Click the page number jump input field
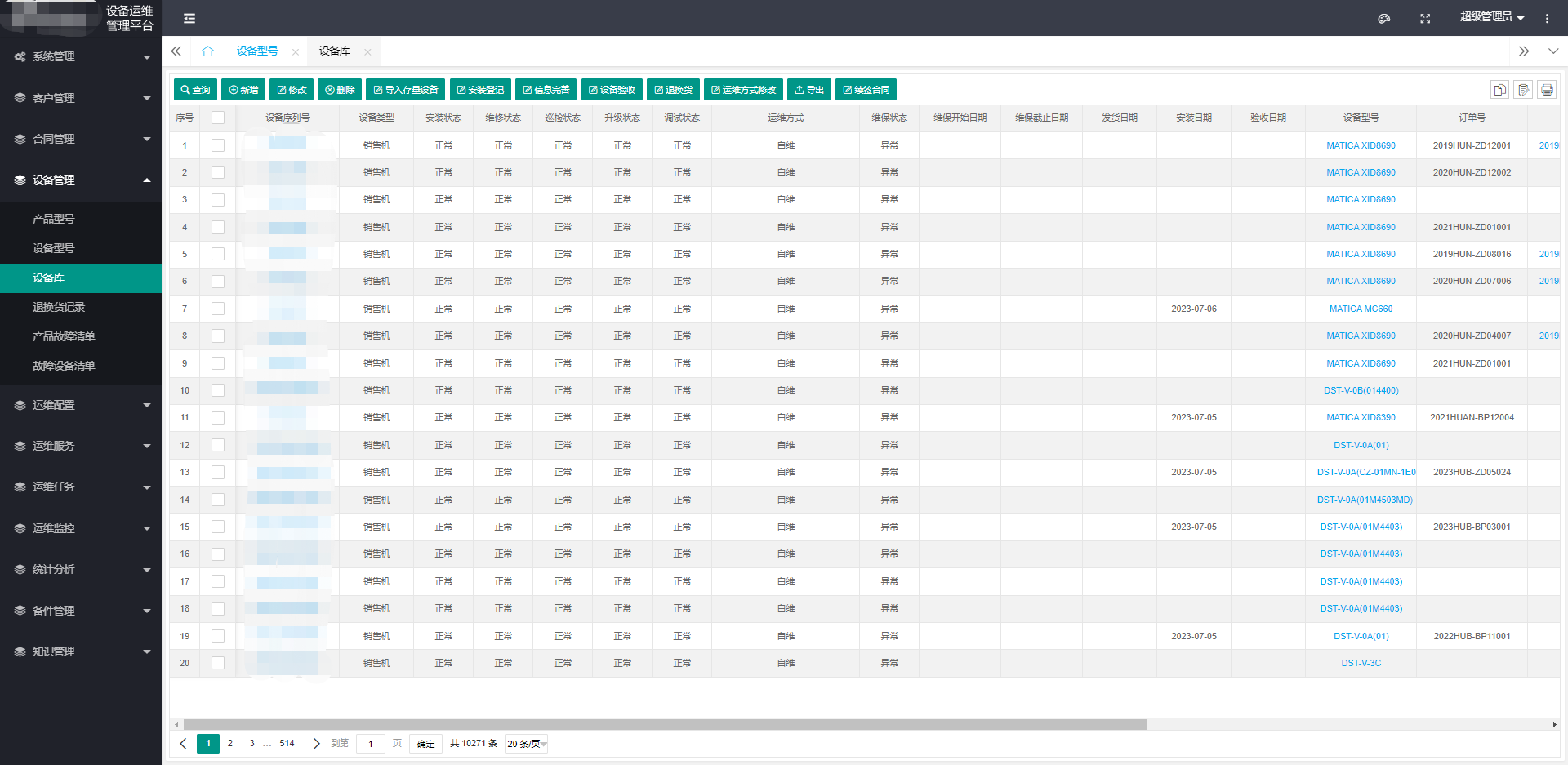Viewport: 1568px width, 765px height. pos(371,744)
